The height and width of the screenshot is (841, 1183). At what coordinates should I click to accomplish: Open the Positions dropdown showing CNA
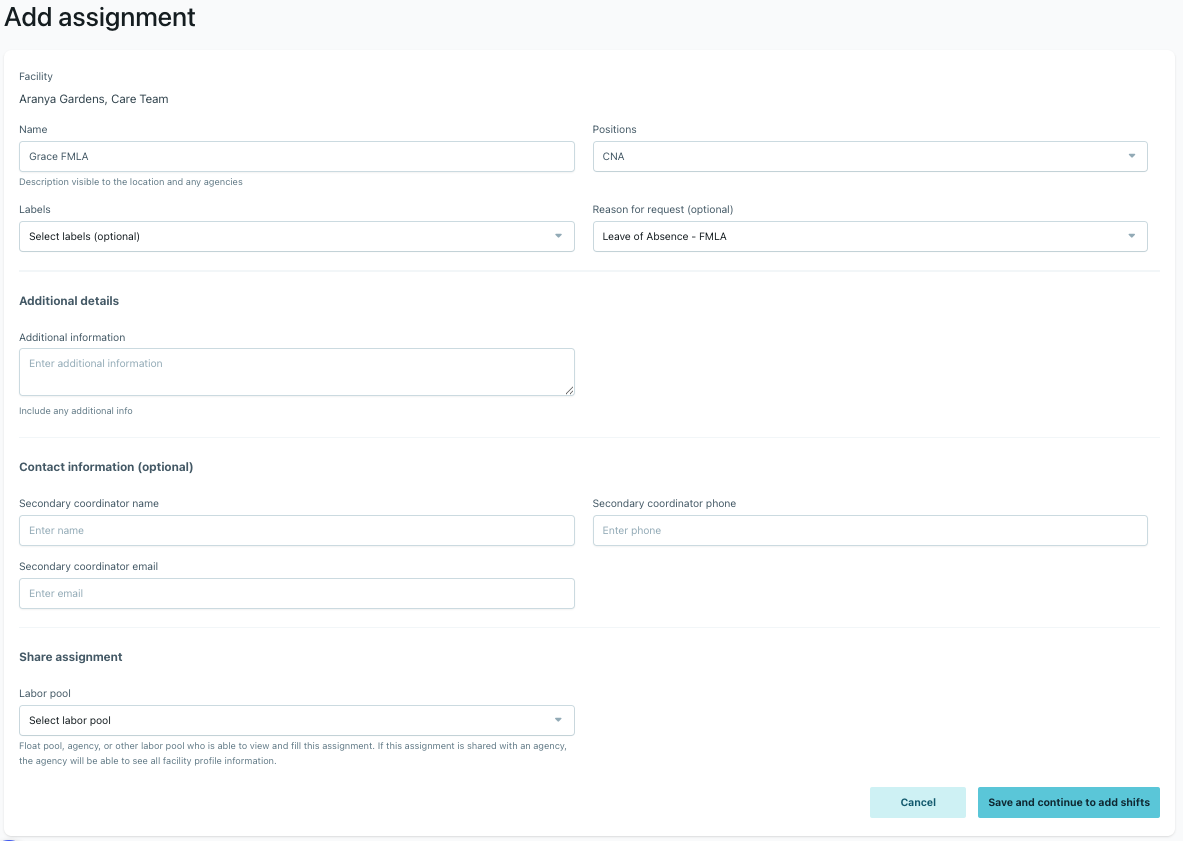tap(870, 156)
